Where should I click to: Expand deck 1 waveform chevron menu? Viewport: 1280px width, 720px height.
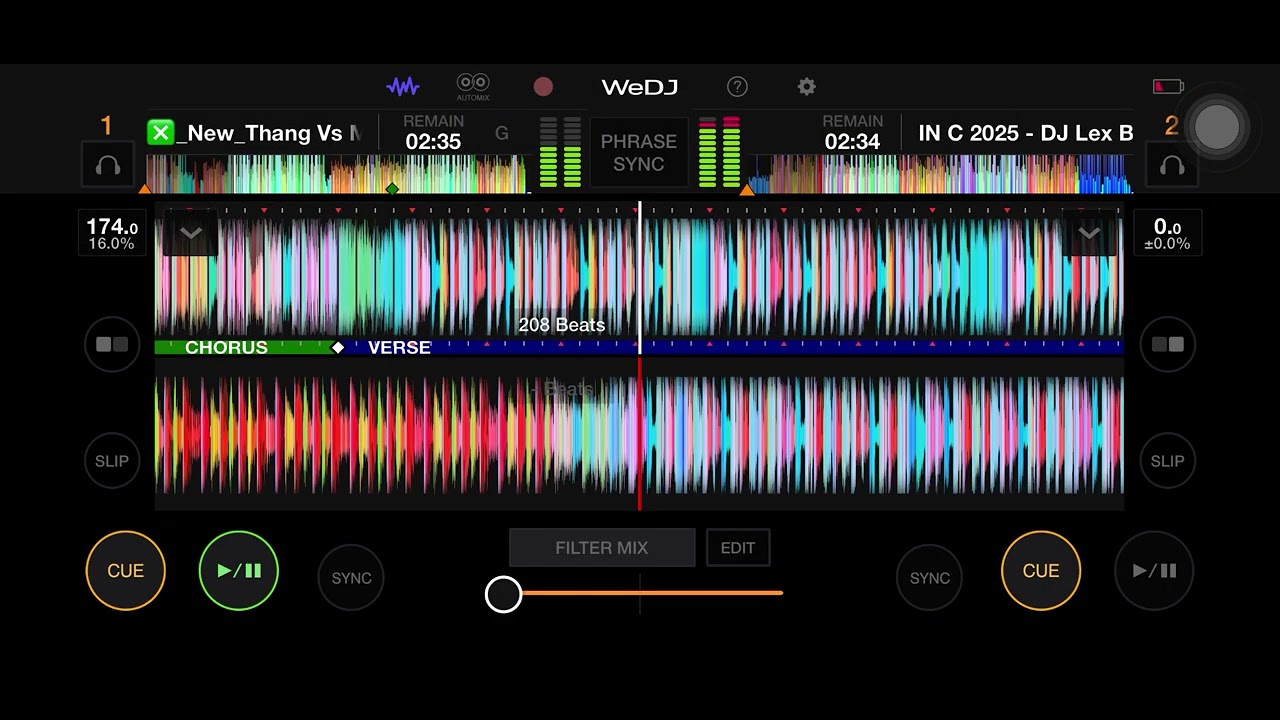coord(190,234)
